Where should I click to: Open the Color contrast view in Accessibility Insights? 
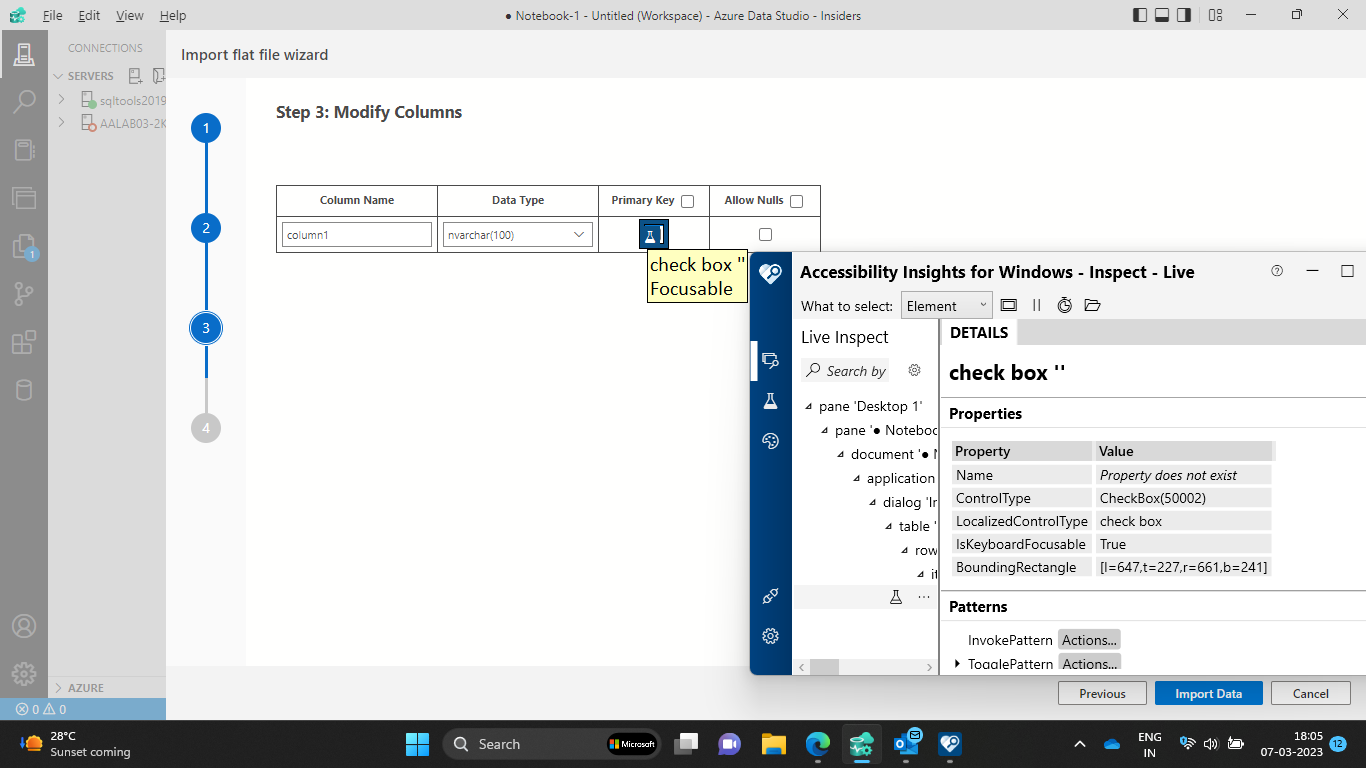pyautogui.click(x=770, y=440)
